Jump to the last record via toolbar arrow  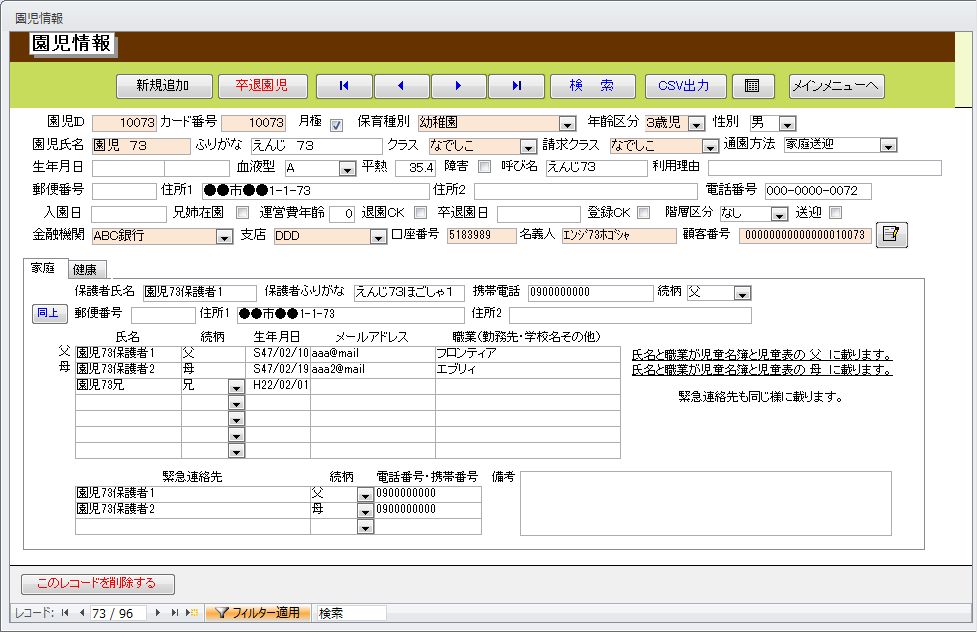point(516,86)
